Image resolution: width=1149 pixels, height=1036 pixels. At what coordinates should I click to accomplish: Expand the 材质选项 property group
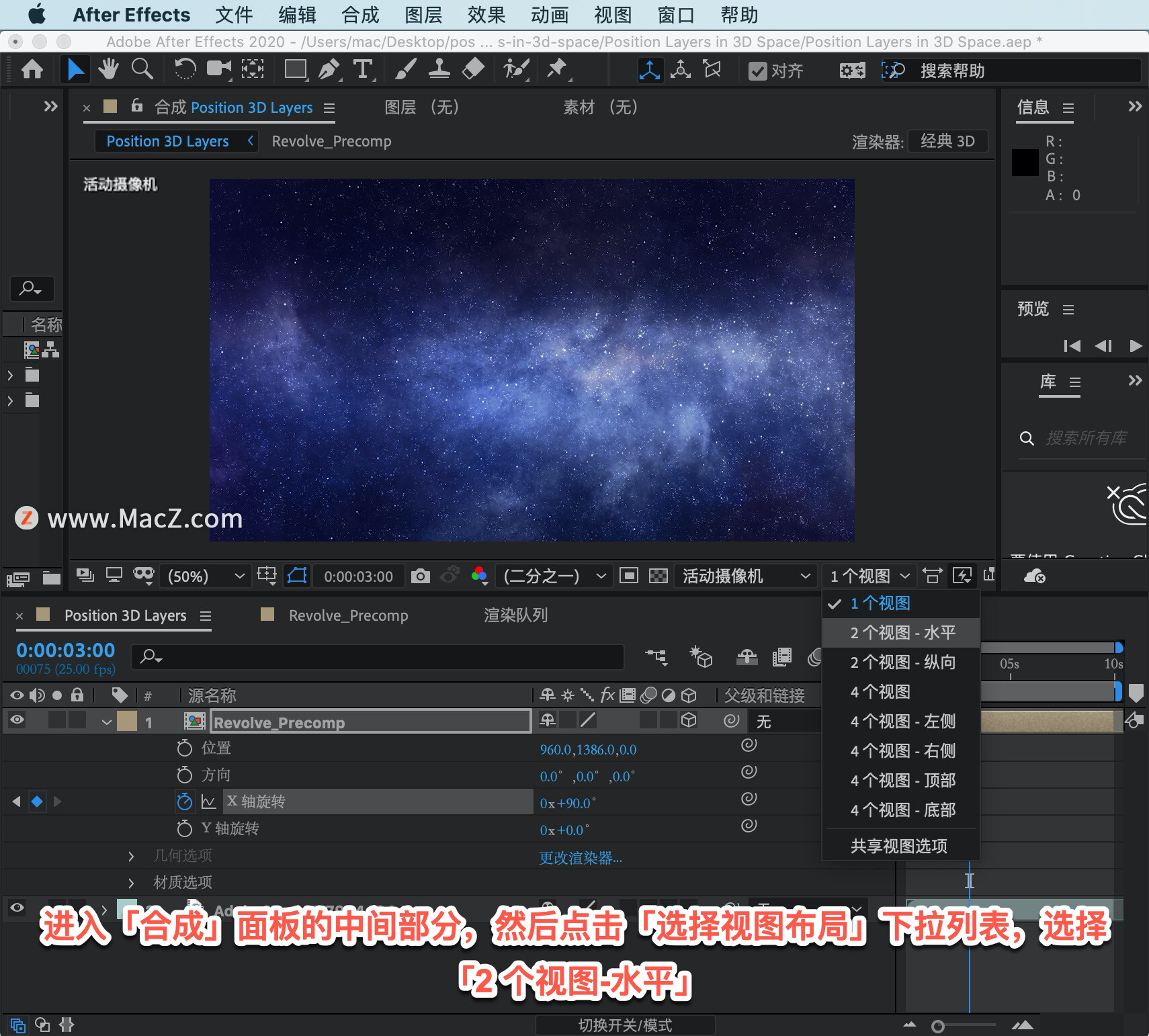point(131,882)
